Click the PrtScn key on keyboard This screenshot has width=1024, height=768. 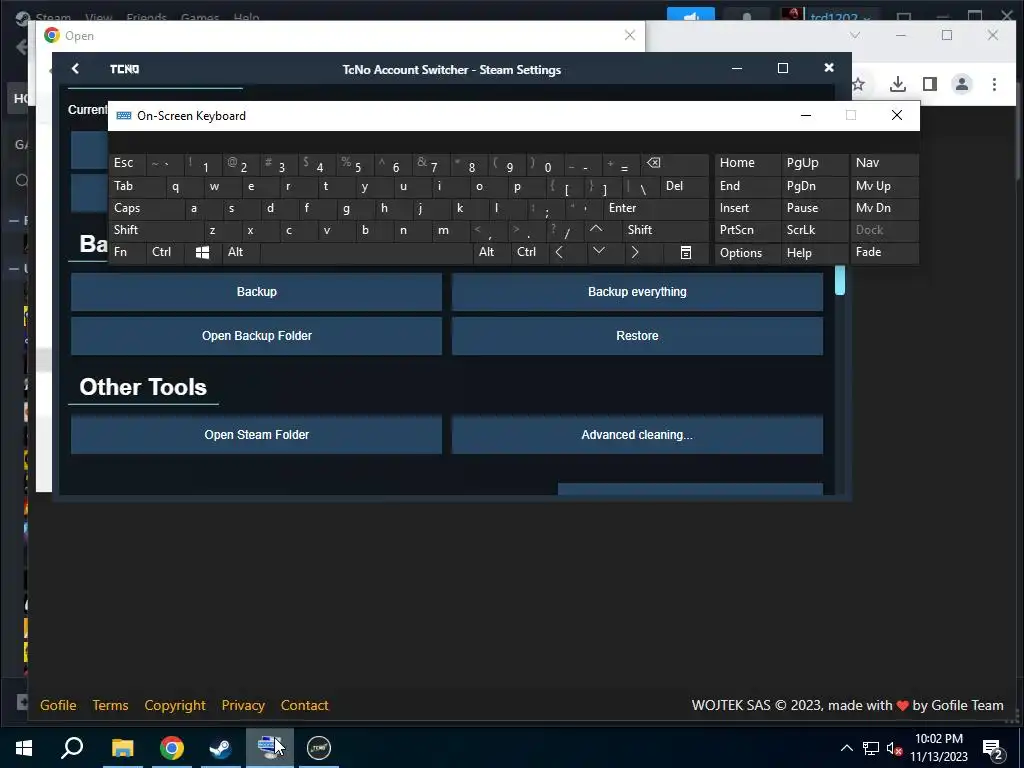pos(747,229)
